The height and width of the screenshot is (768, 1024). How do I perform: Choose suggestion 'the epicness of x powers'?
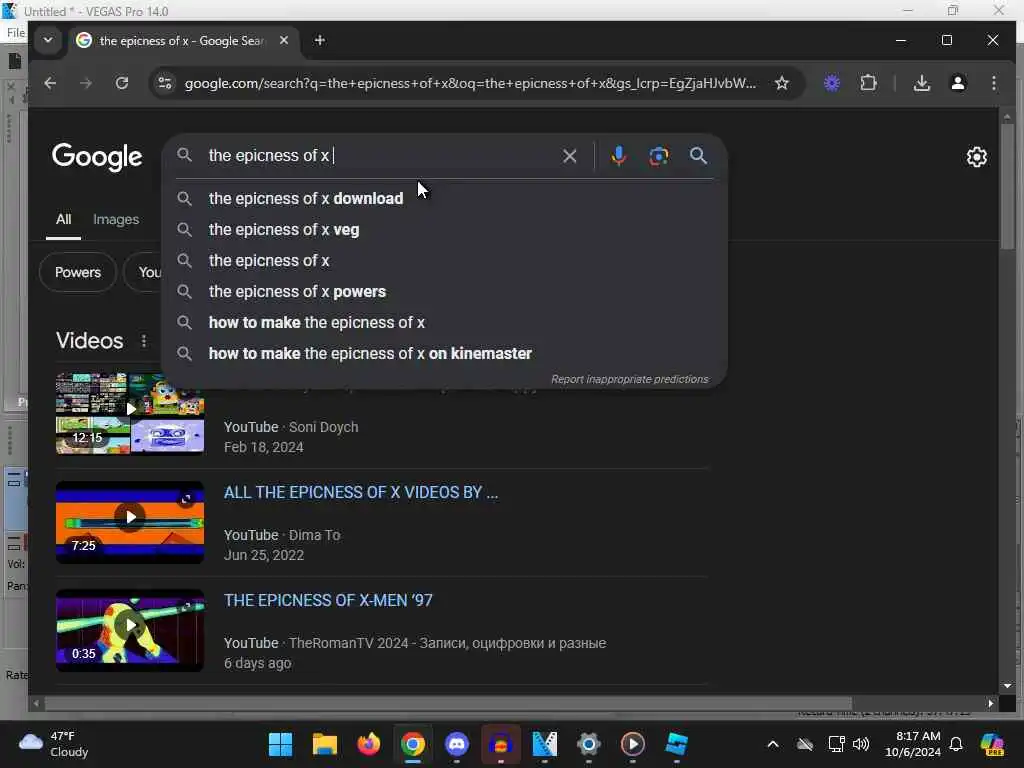coord(444,292)
